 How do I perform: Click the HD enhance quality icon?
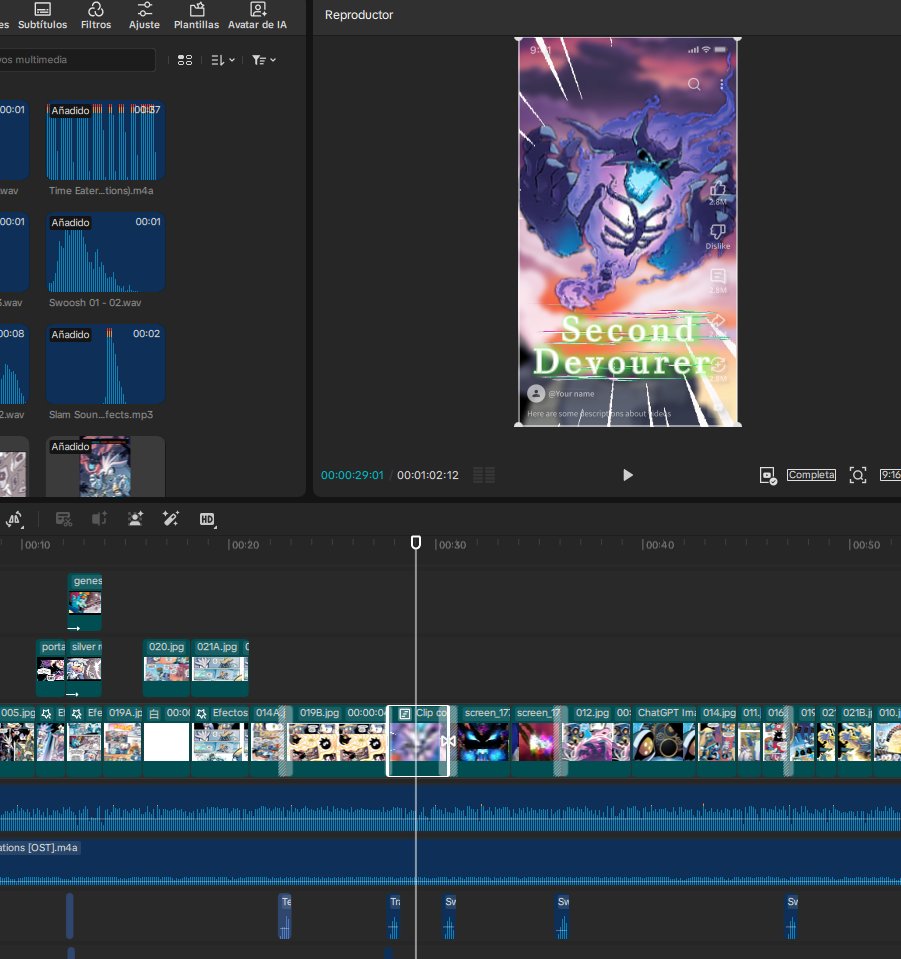pos(207,519)
